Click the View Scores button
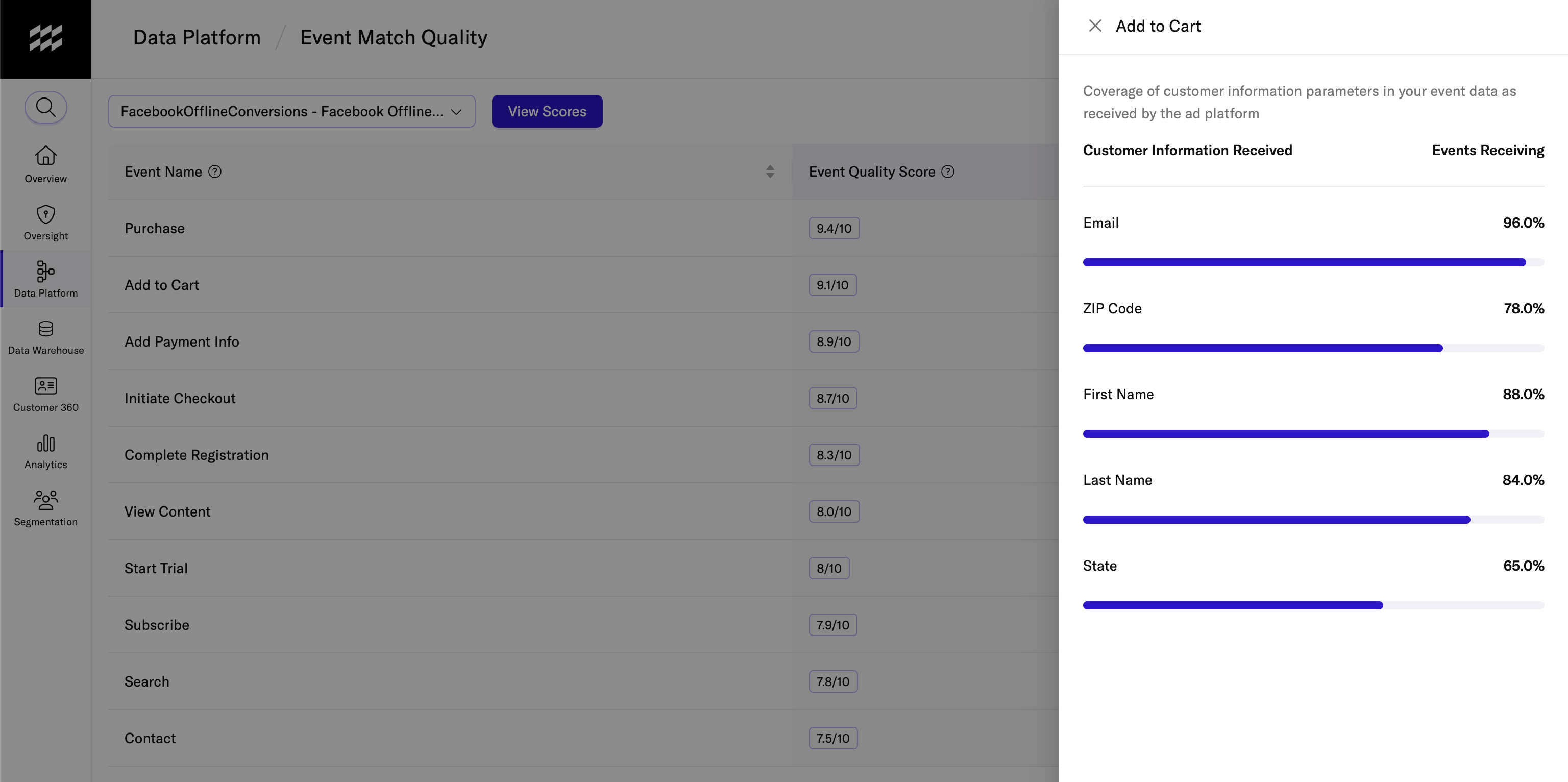The image size is (1568, 782). tap(547, 111)
